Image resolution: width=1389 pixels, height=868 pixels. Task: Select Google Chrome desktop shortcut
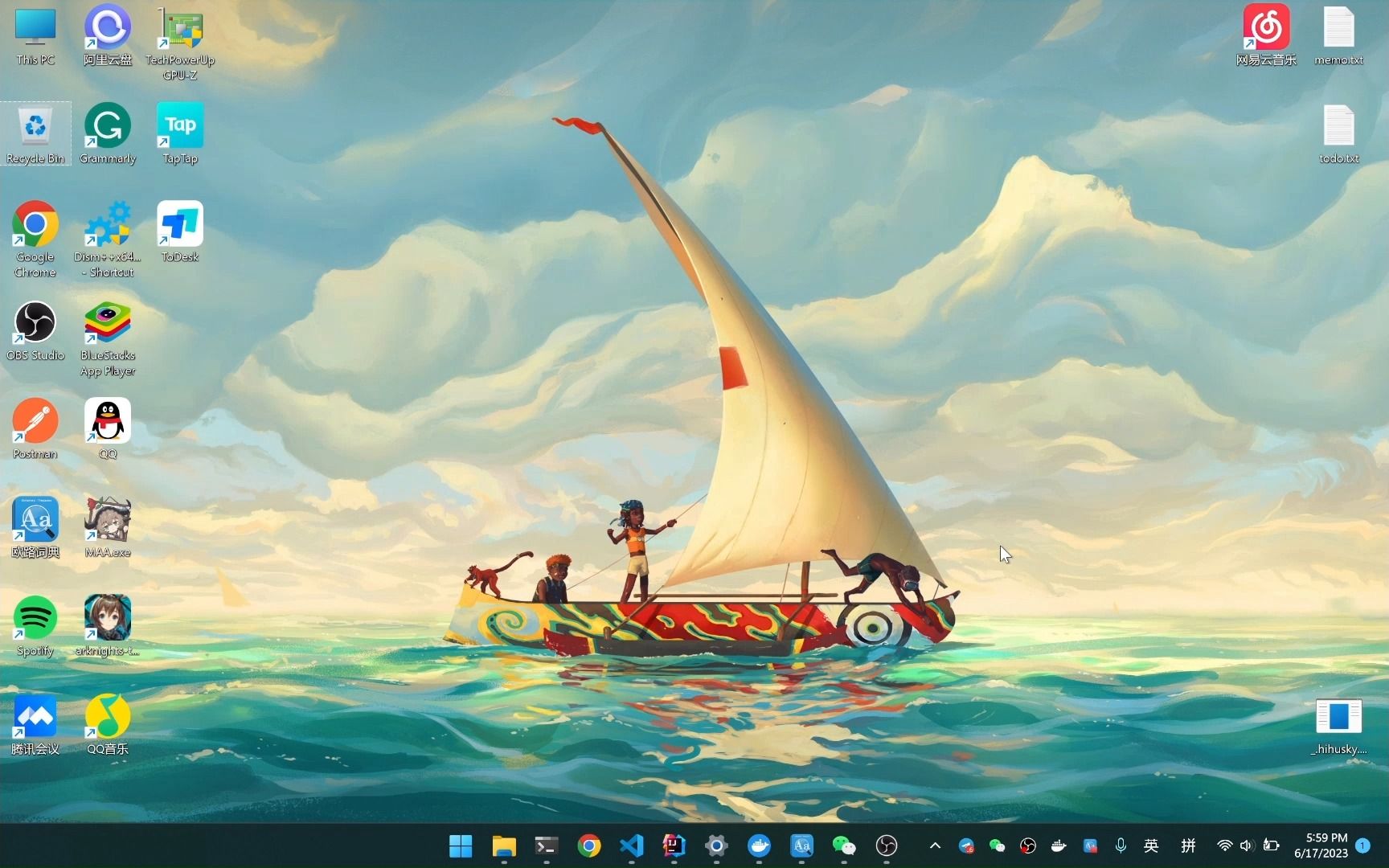pos(35,240)
